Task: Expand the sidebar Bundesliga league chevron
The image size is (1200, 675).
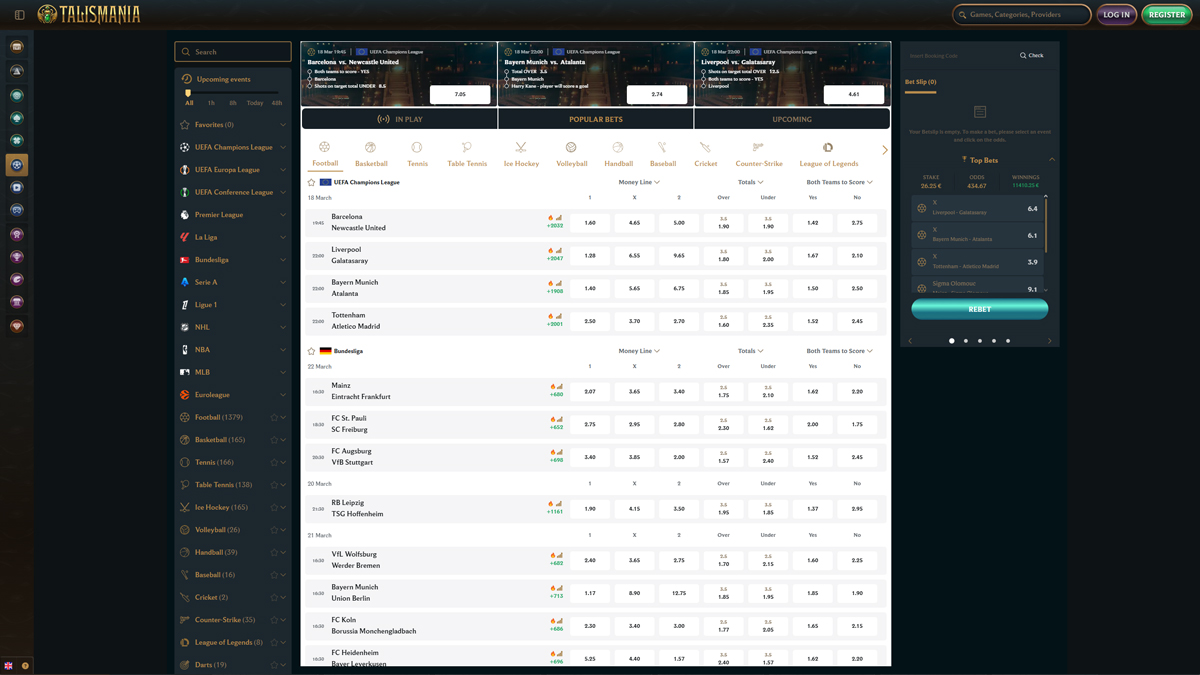Action: pos(283,260)
